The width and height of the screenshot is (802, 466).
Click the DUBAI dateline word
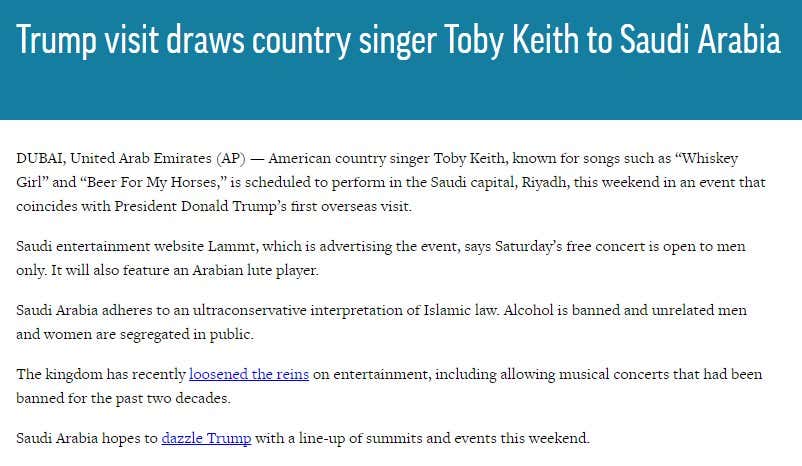click(x=40, y=159)
